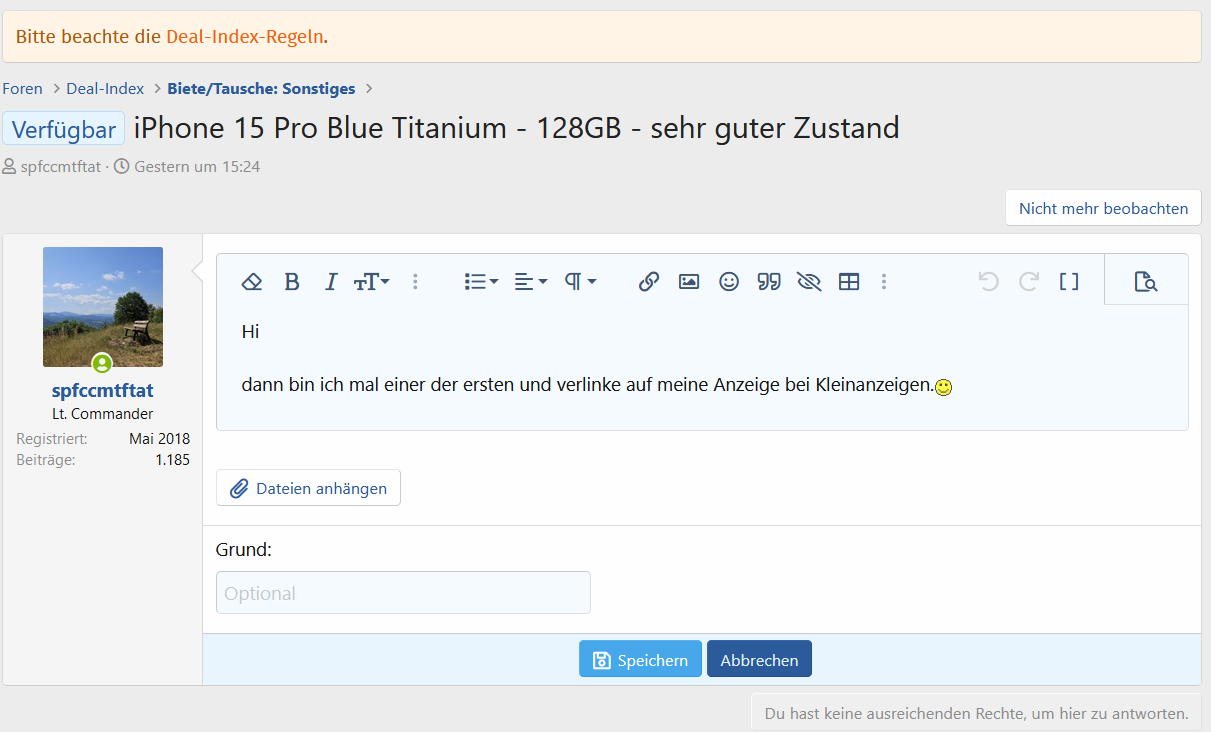This screenshot has width=1211, height=732.
Task: Open more insert options after table icon
Action: pyautogui.click(x=884, y=282)
